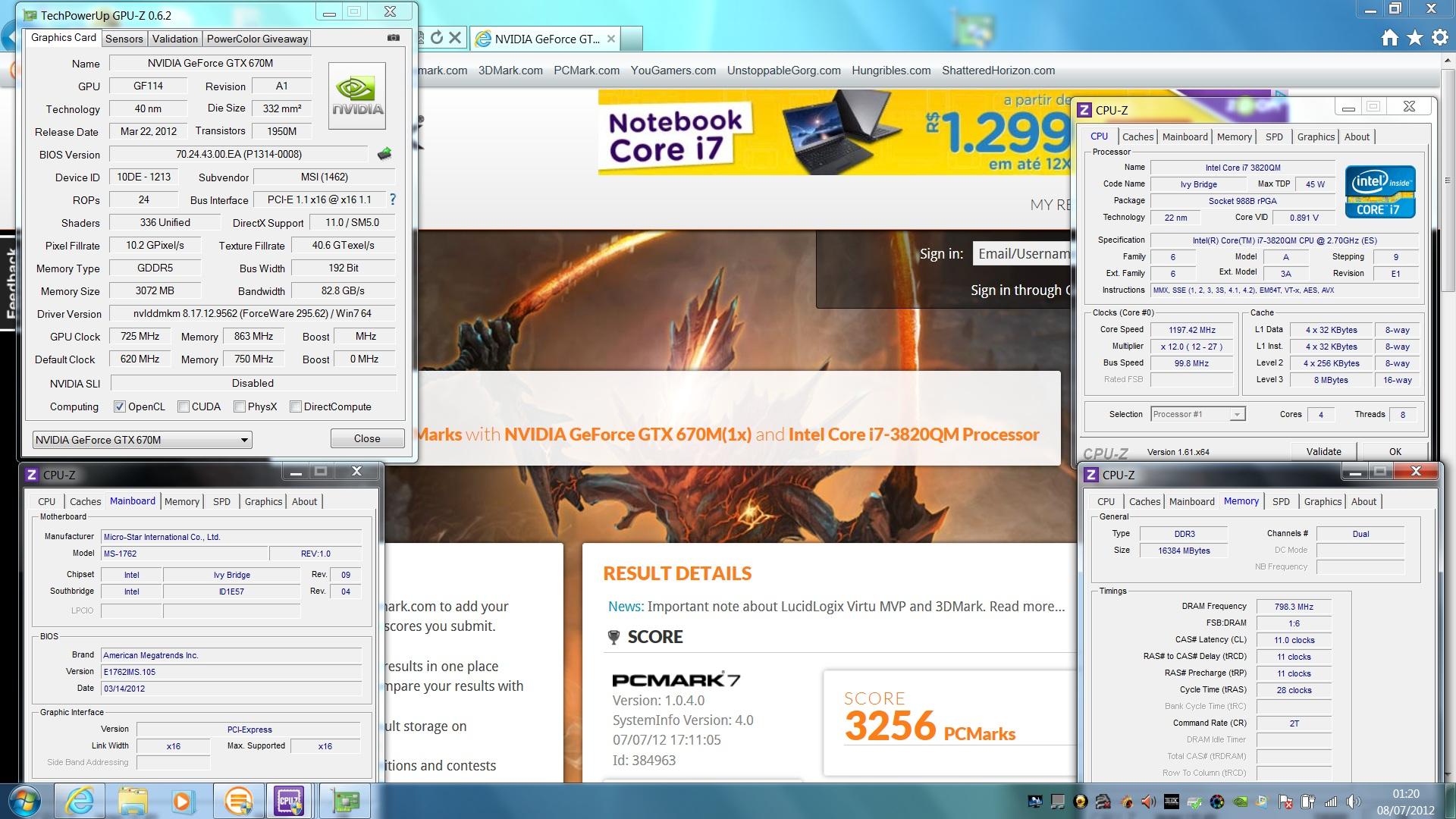Click the orange PCMark app taskbar icon
The height and width of the screenshot is (819, 1456).
point(238,801)
